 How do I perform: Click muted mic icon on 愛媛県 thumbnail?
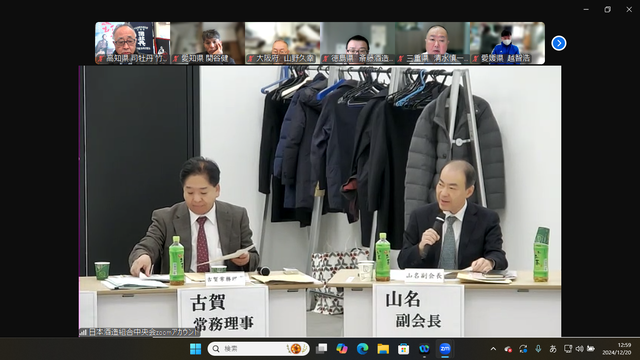tap(476, 59)
